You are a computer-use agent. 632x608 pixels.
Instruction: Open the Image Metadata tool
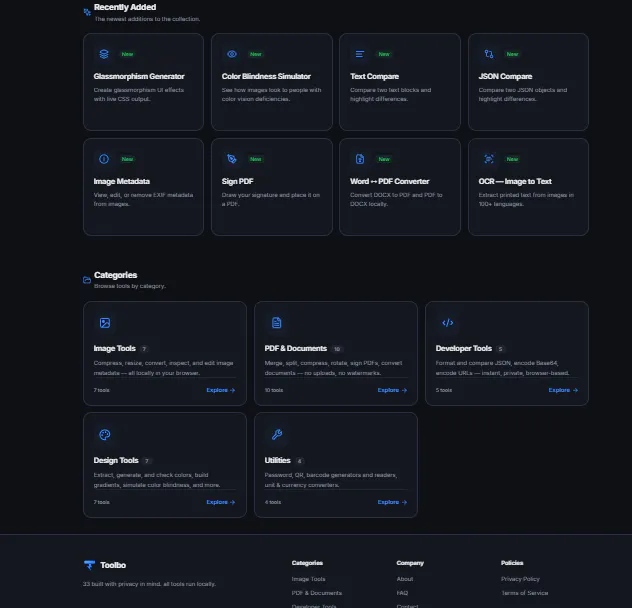[143, 187]
